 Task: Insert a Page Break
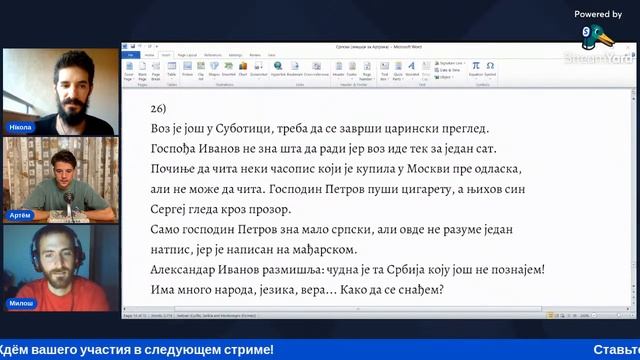point(156,71)
